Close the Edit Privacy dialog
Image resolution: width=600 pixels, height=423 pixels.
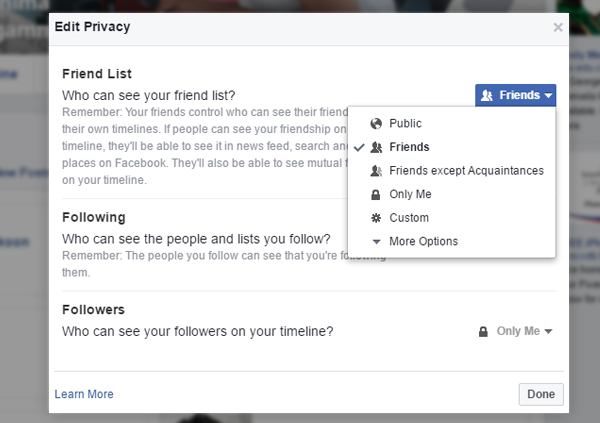coord(558,27)
